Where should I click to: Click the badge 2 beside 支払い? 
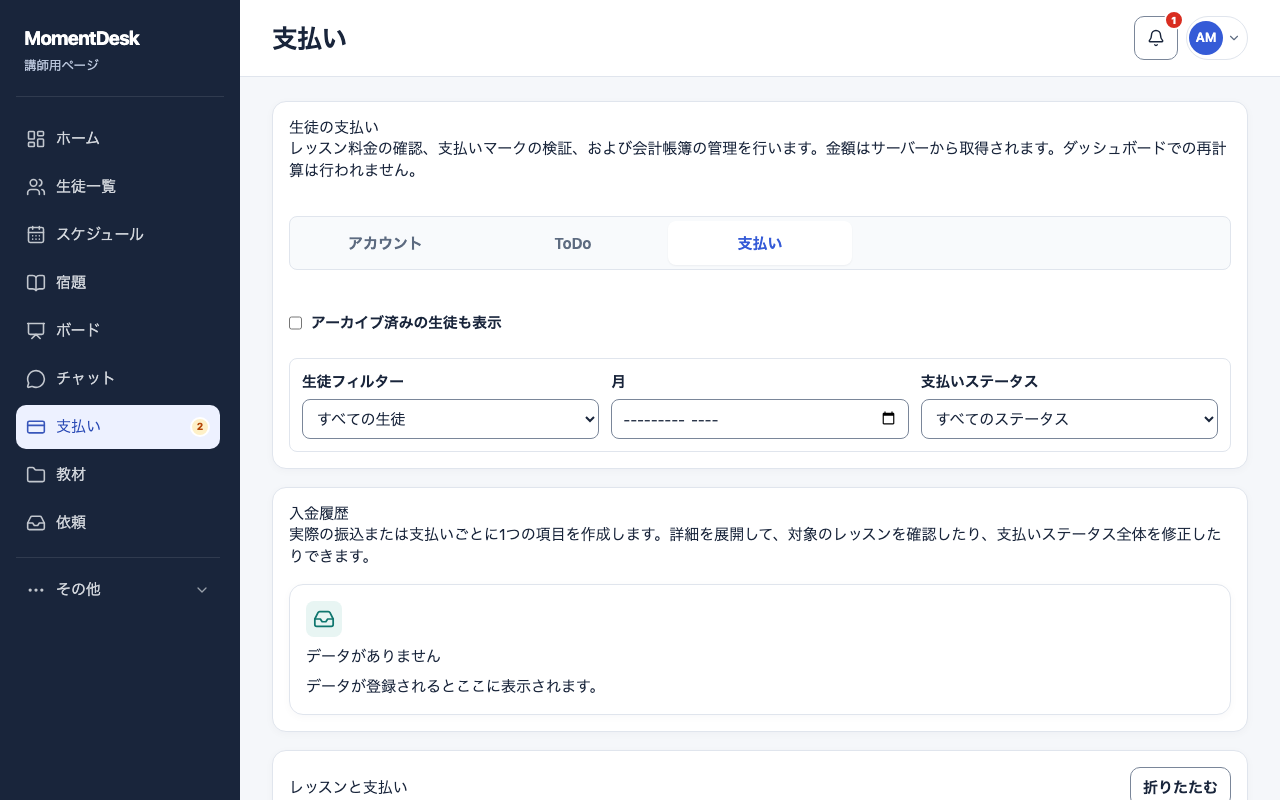pos(200,427)
